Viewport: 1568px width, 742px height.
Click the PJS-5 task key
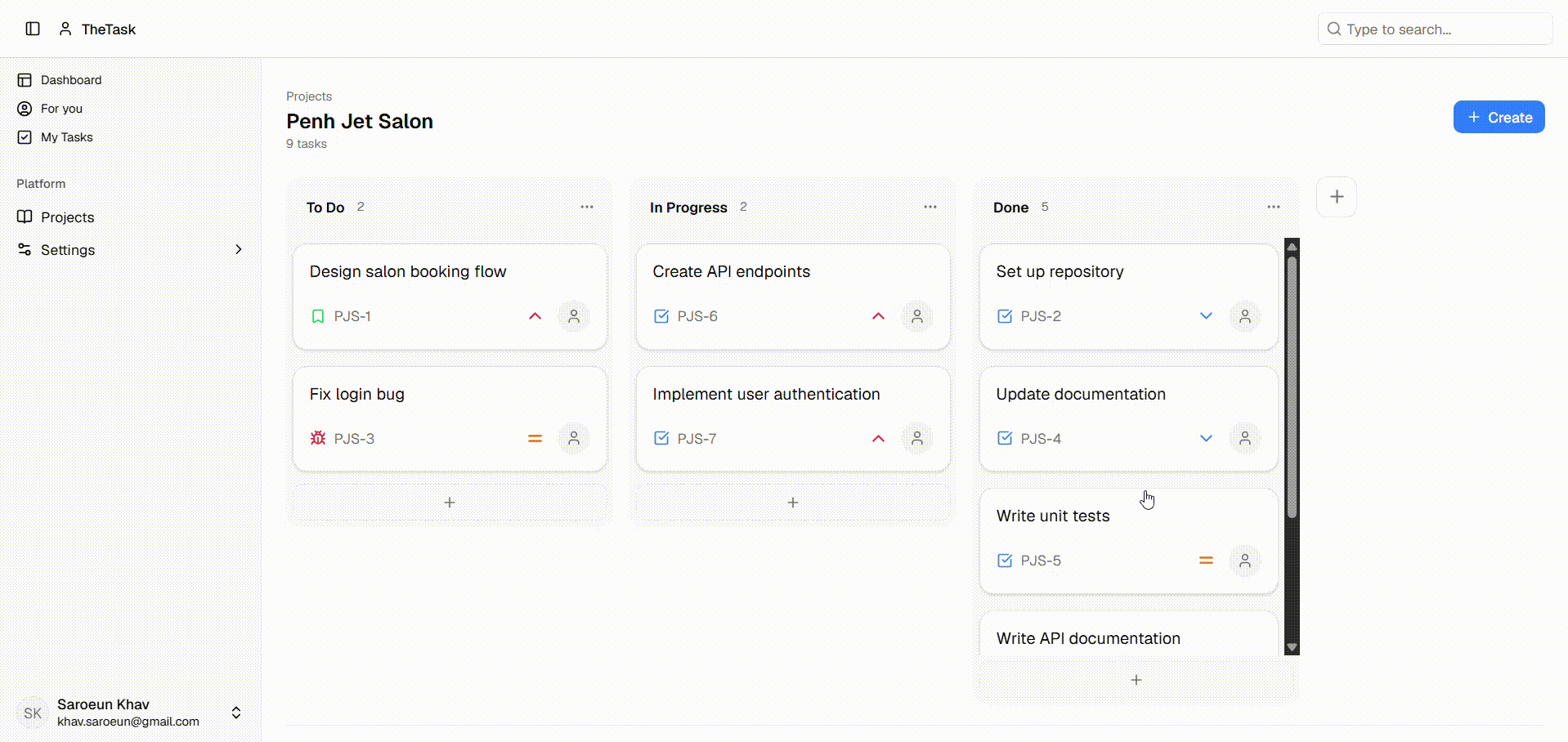pos(1041,561)
